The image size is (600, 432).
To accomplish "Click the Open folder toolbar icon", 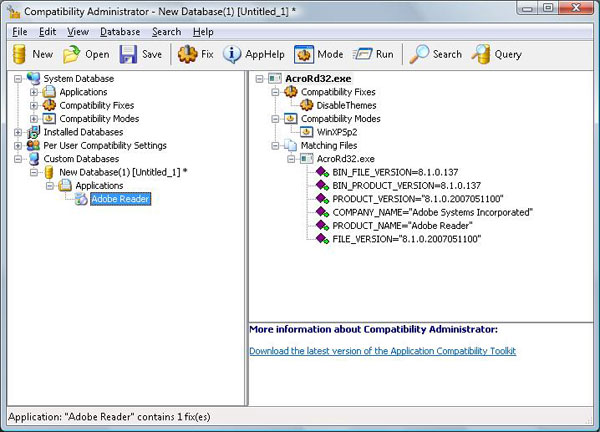I will tap(72, 54).
